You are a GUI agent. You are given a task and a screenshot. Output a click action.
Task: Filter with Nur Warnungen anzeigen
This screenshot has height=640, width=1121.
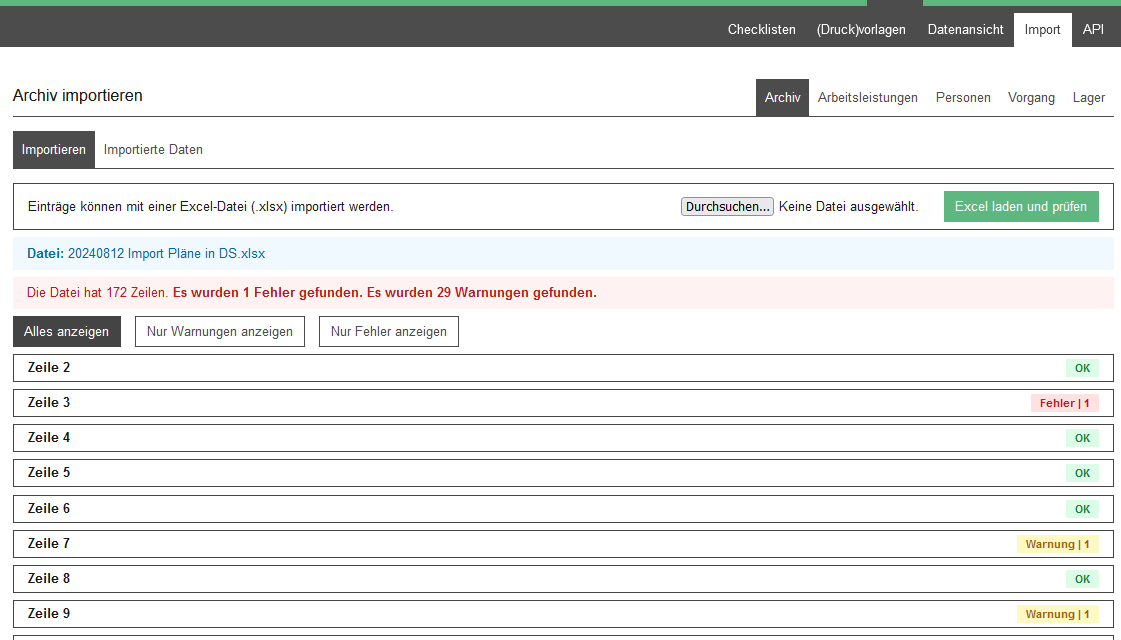tap(219, 331)
